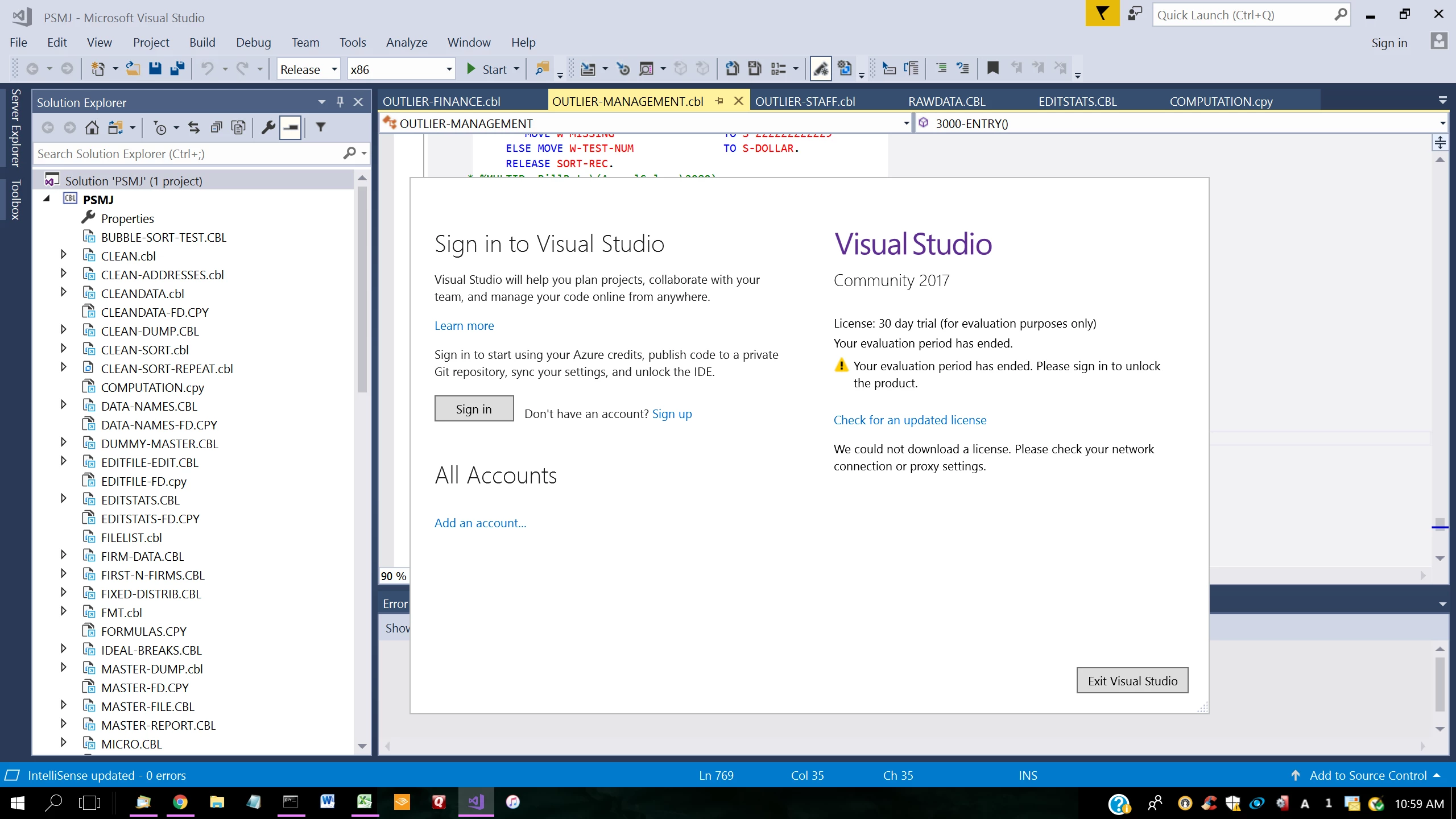Toggle Preview Selected Items button

click(x=291, y=127)
